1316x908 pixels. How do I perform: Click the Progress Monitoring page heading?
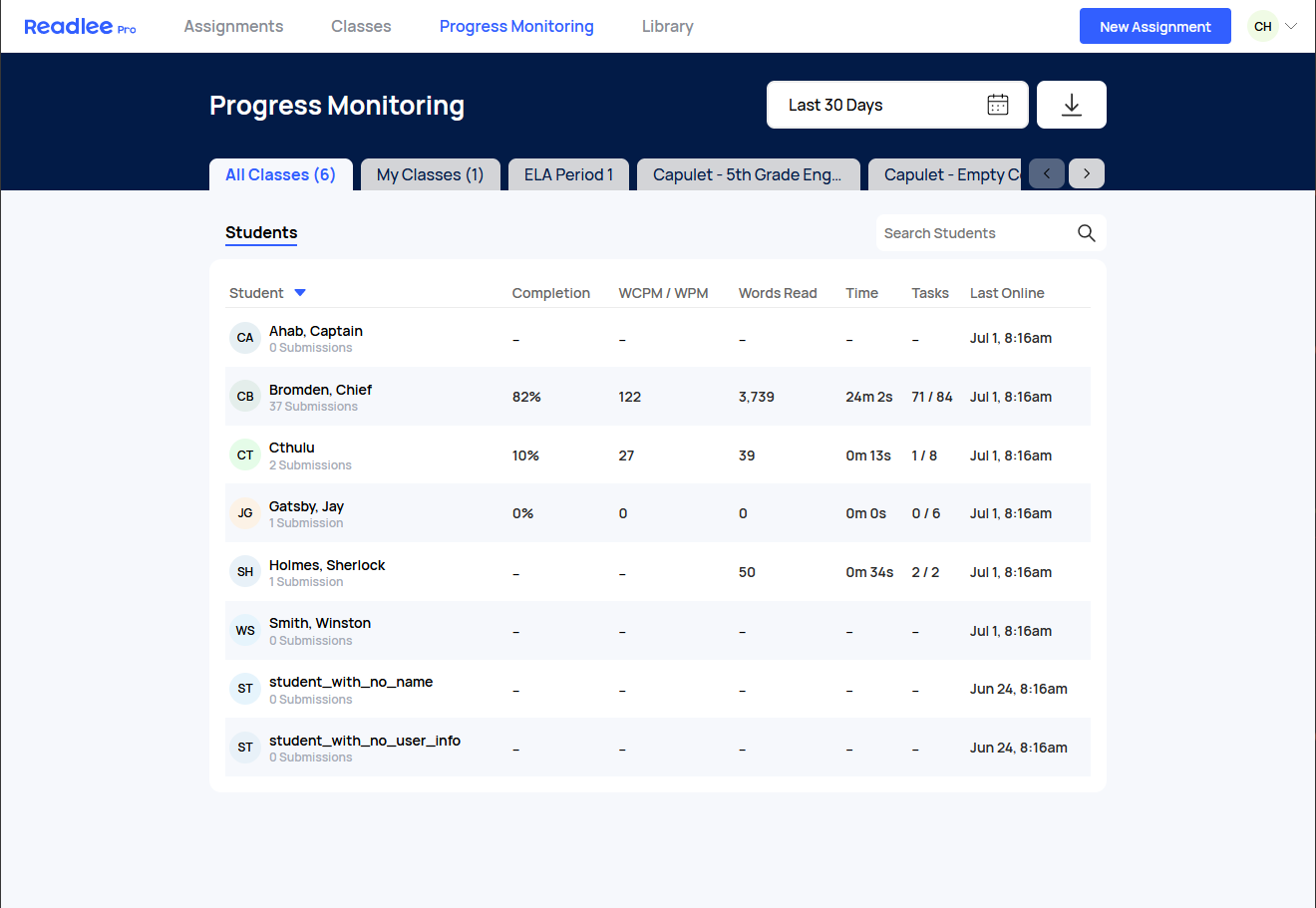pyautogui.click(x=337, y=106)
